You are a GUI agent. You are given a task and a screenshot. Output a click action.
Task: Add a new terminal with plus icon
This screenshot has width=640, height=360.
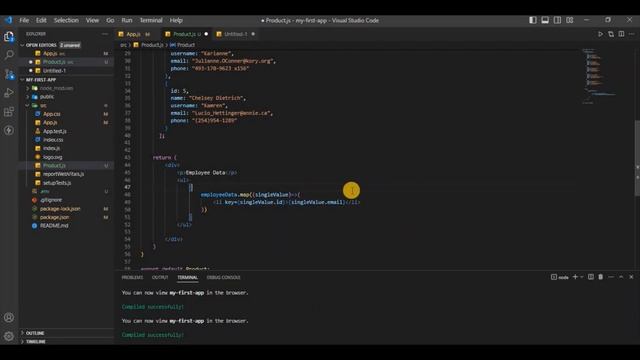click(575, 277)
